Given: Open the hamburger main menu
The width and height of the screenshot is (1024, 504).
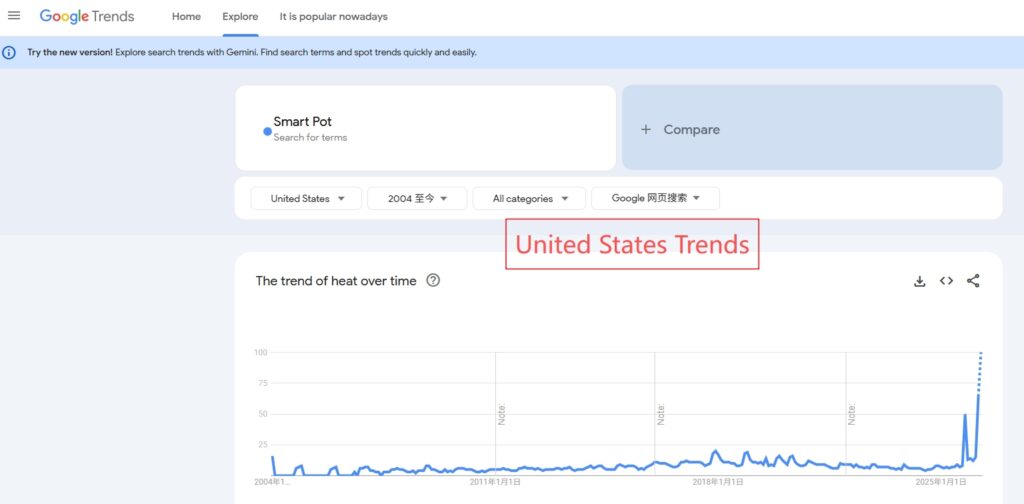Looking at the screenshot, I should [14, 16].
